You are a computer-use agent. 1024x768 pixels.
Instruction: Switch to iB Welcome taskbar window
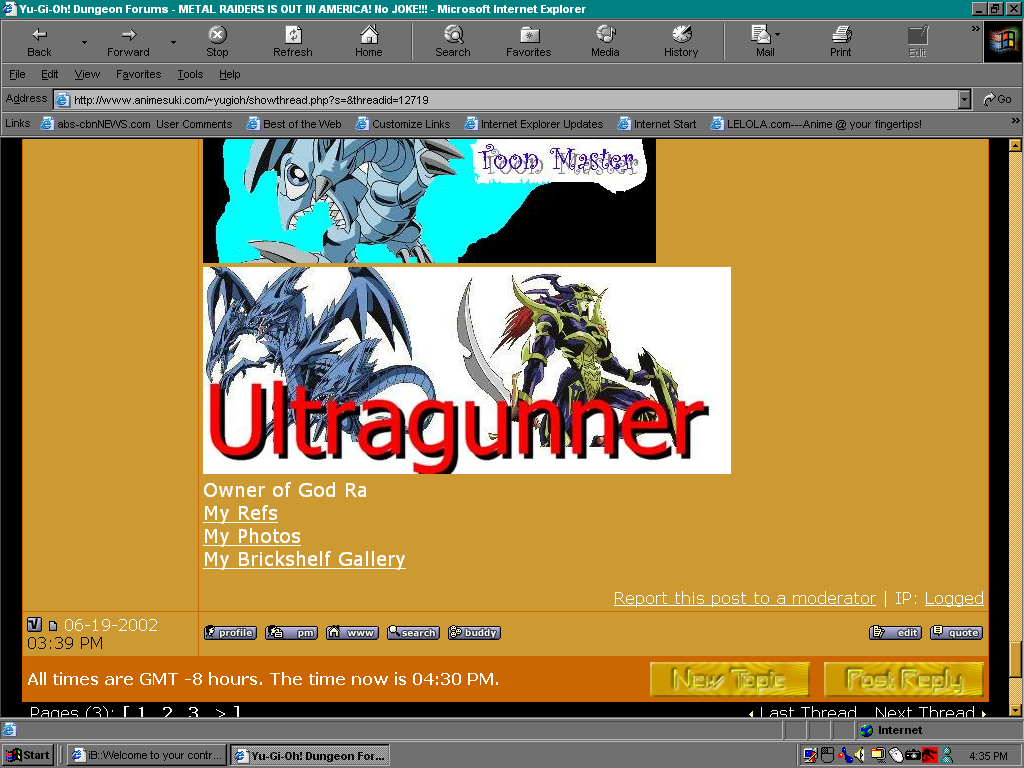pos(147,756)
